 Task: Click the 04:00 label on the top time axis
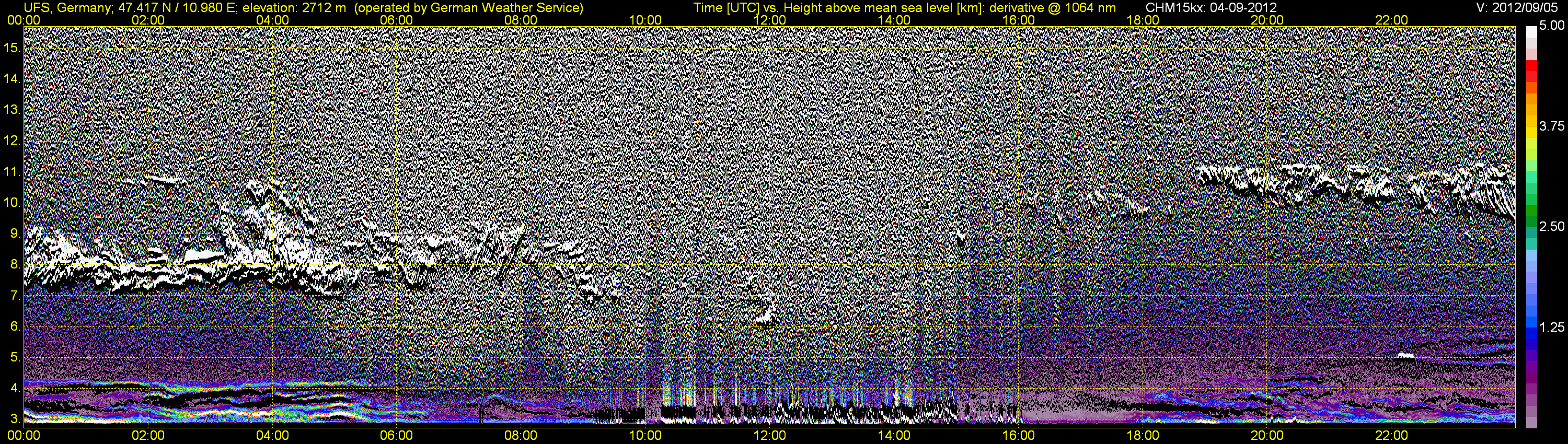click(272, 20)
